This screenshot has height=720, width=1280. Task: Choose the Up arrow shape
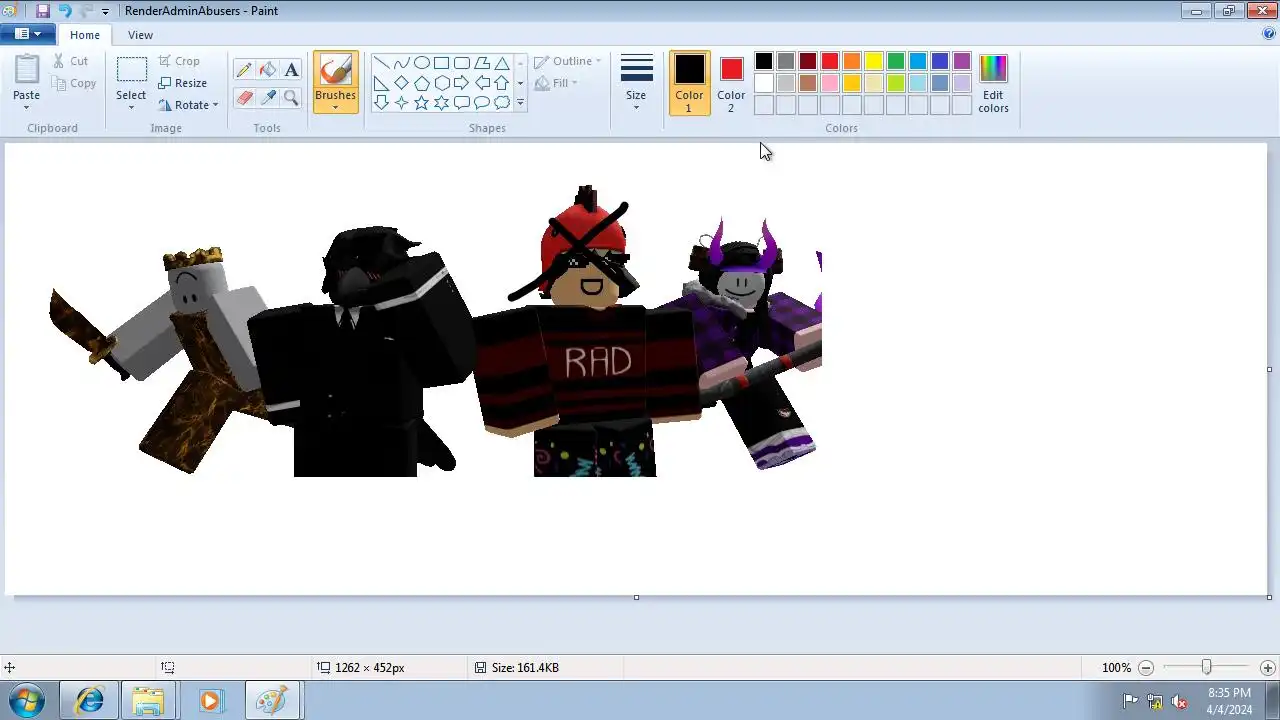coord(502,83)
